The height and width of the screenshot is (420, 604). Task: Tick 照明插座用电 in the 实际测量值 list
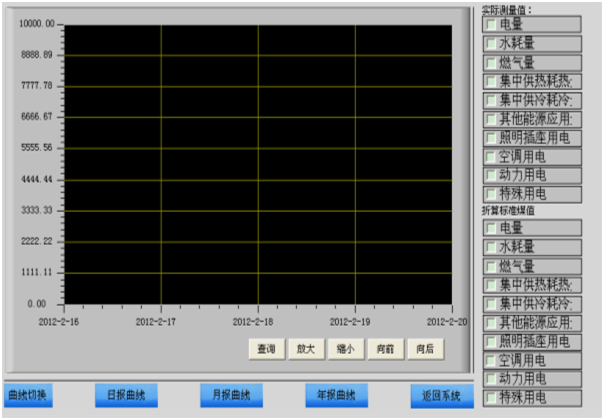point(490,138)
